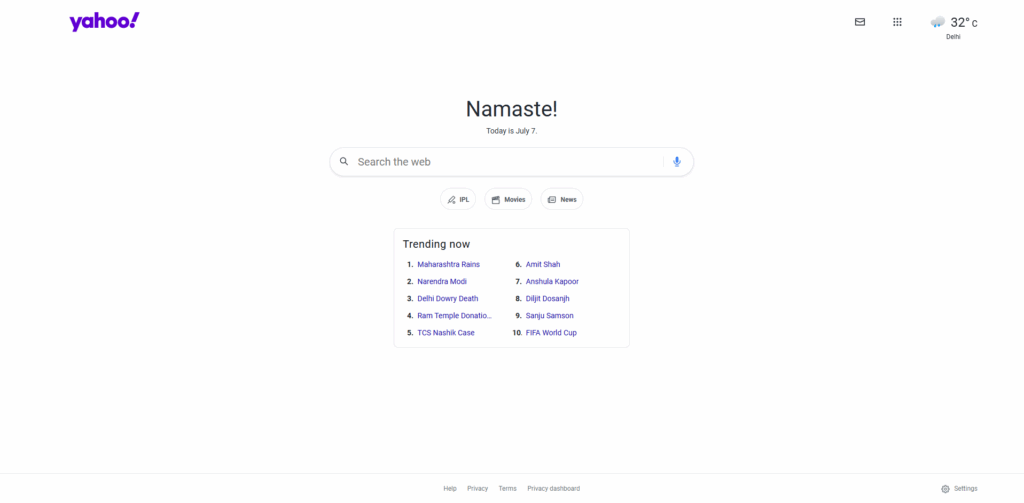The image size is (1024, 503).
Task: Open trending topic Maharashtra Rains
Action: pyautogui.click(x=449, y=265)
